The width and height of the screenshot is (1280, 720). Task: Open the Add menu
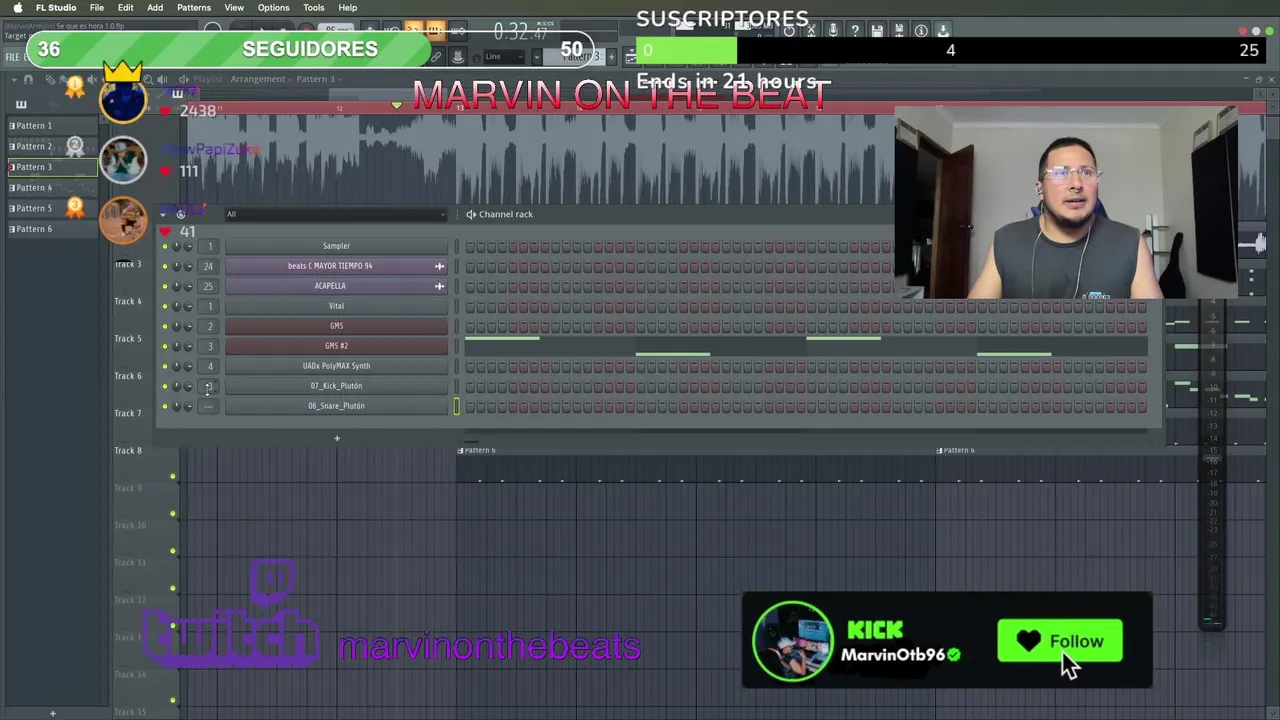pyautogui.click(x=155, y=8)
